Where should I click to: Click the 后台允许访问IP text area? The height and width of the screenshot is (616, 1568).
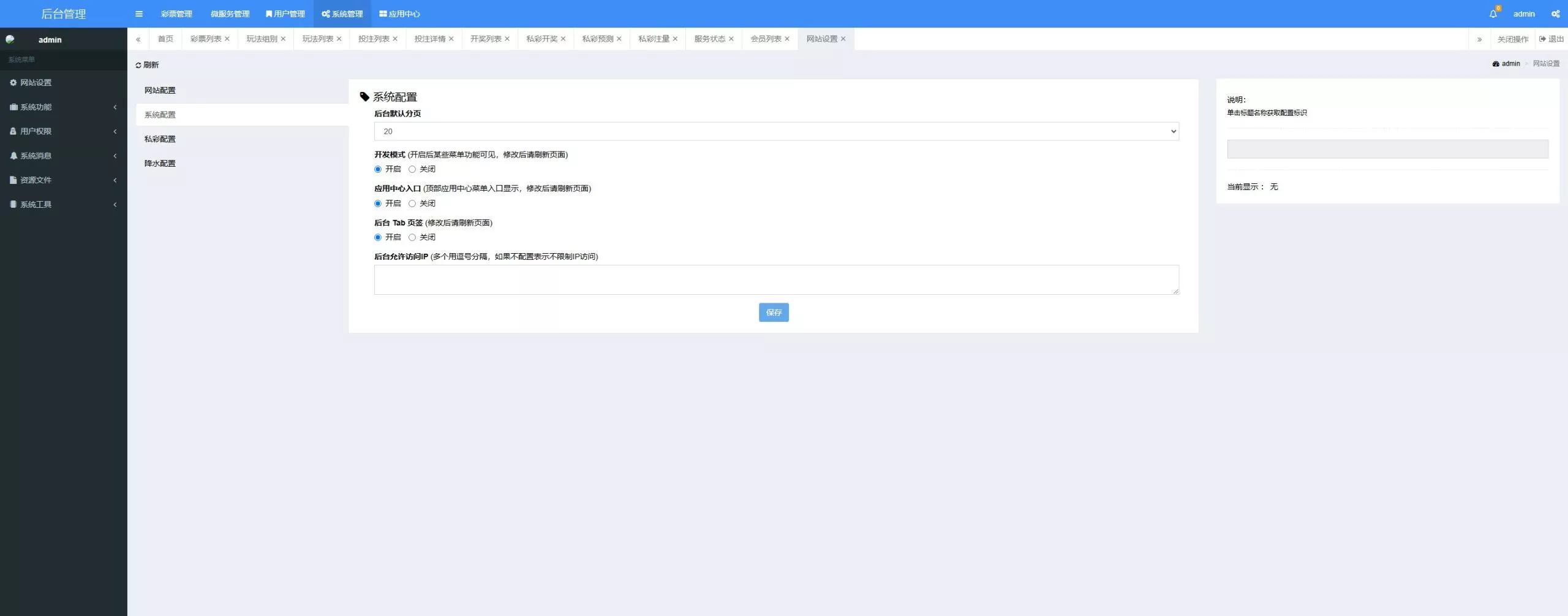(776, 279)
